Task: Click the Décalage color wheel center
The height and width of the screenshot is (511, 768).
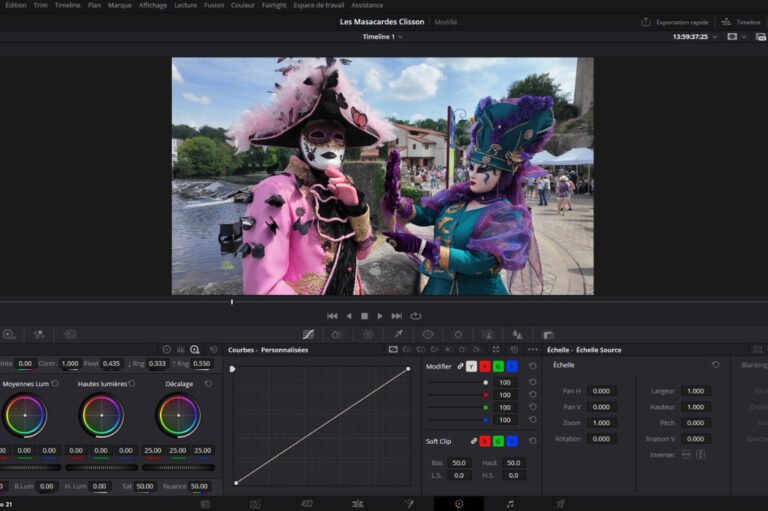Action: (x=178, y=415)
